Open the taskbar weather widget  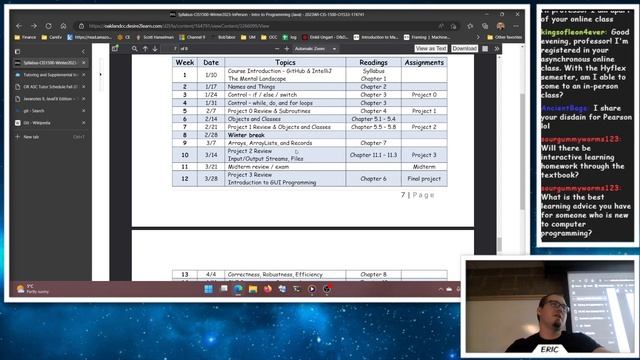pos(33,289)
